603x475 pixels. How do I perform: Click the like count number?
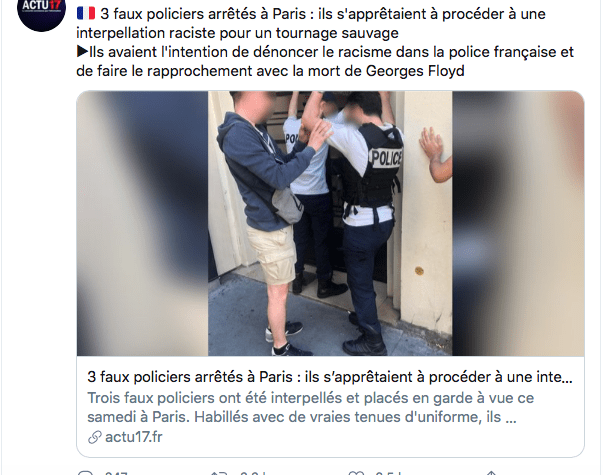(x=388, y=473)
